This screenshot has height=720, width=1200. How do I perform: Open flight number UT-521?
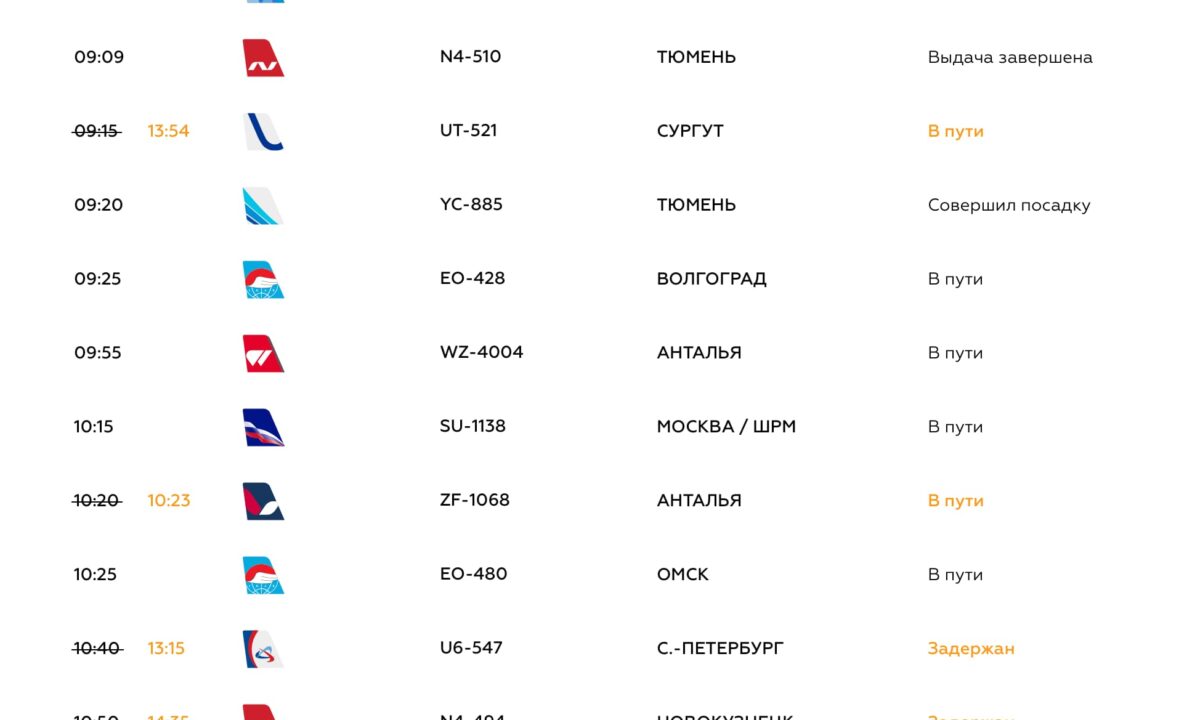(x=469, y=131)
